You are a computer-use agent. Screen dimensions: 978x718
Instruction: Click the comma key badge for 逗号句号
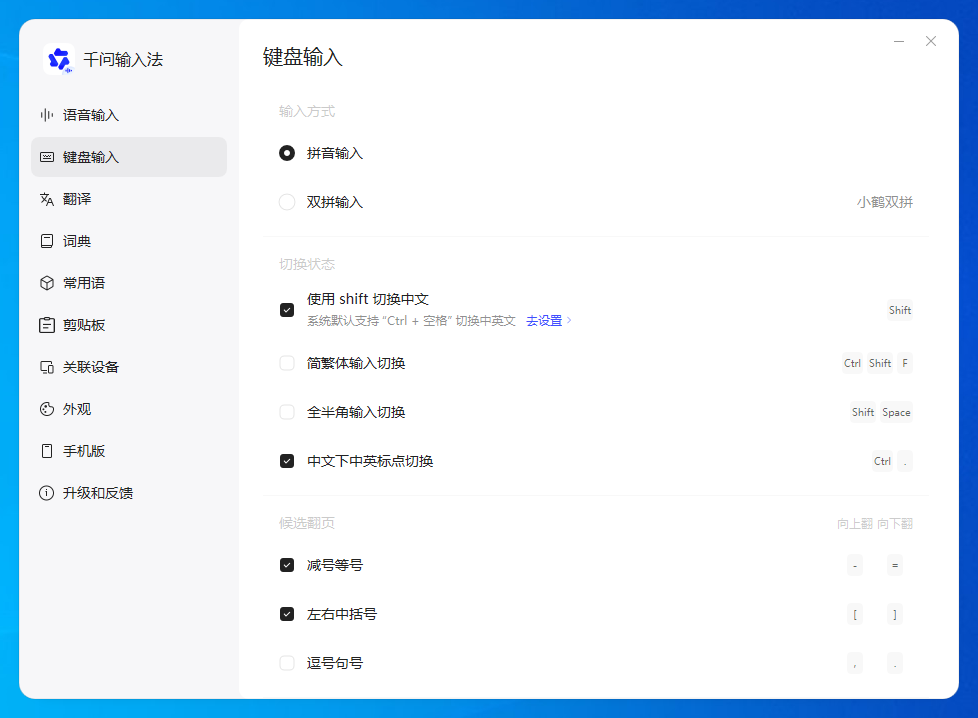coord(855,663)
